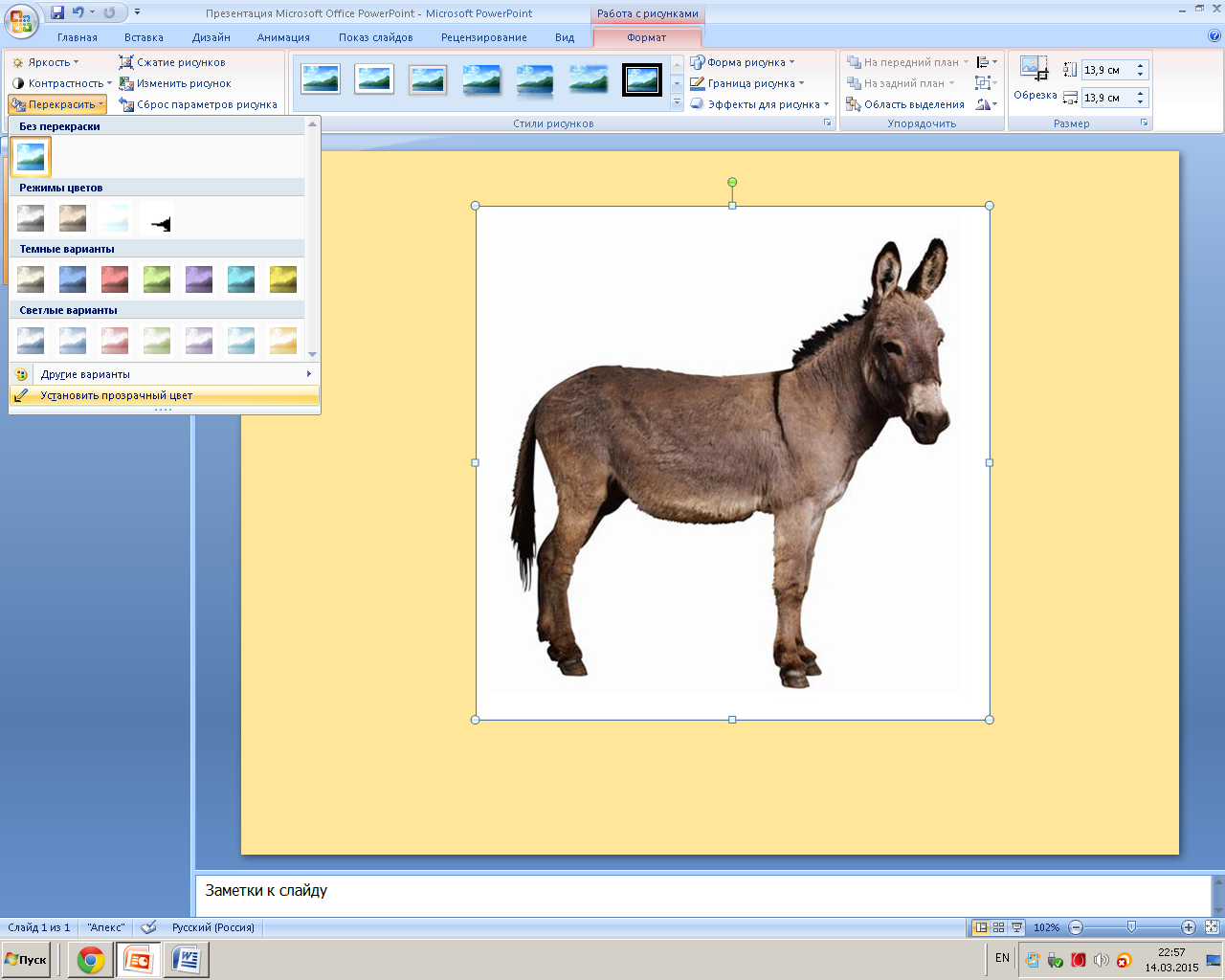
Task: Open the Главная ribbon tab
Action: pyautogui.click(x=78, y=37)
